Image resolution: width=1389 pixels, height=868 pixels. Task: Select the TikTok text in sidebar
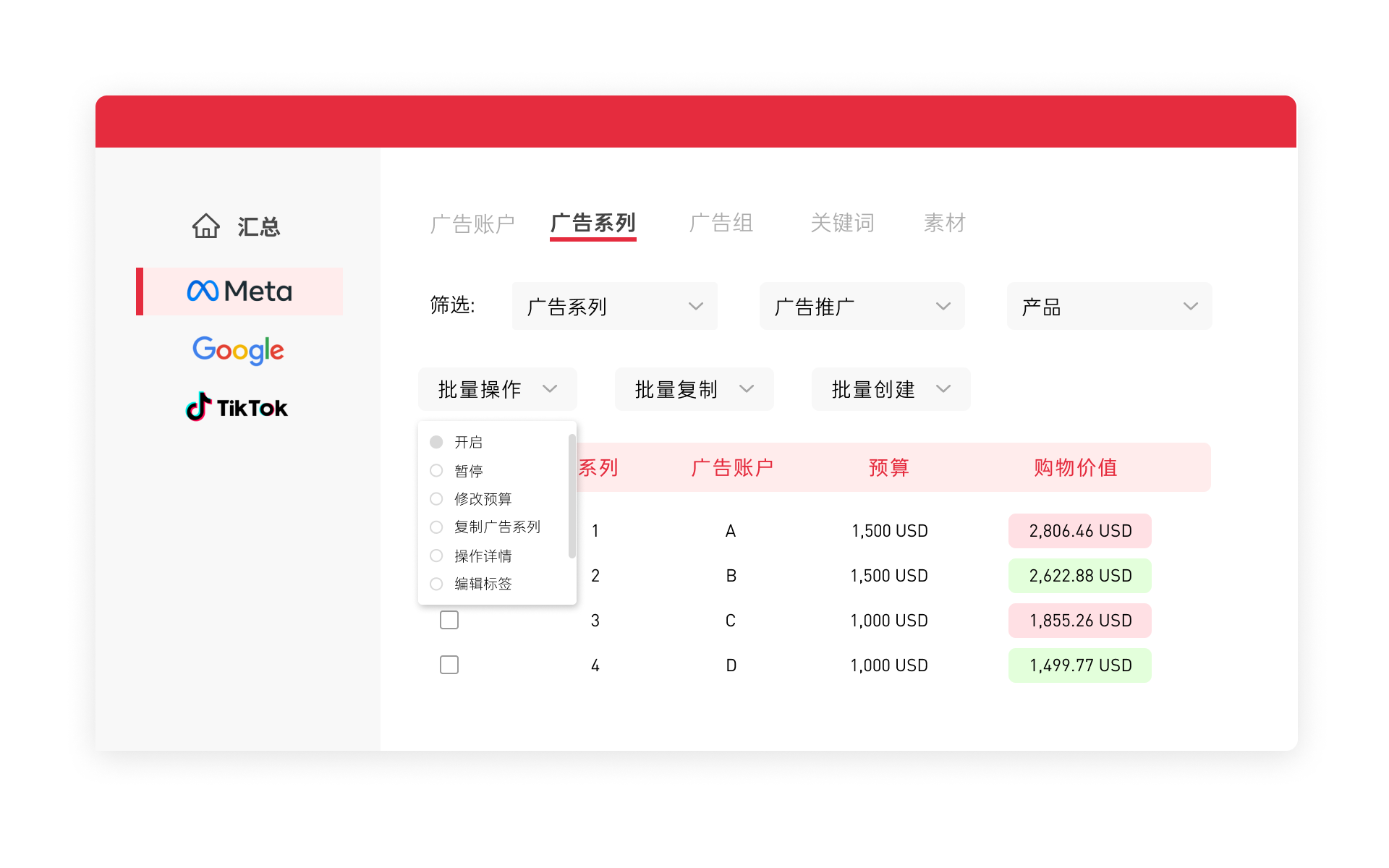pyautogui.click(x=252, y=409)
